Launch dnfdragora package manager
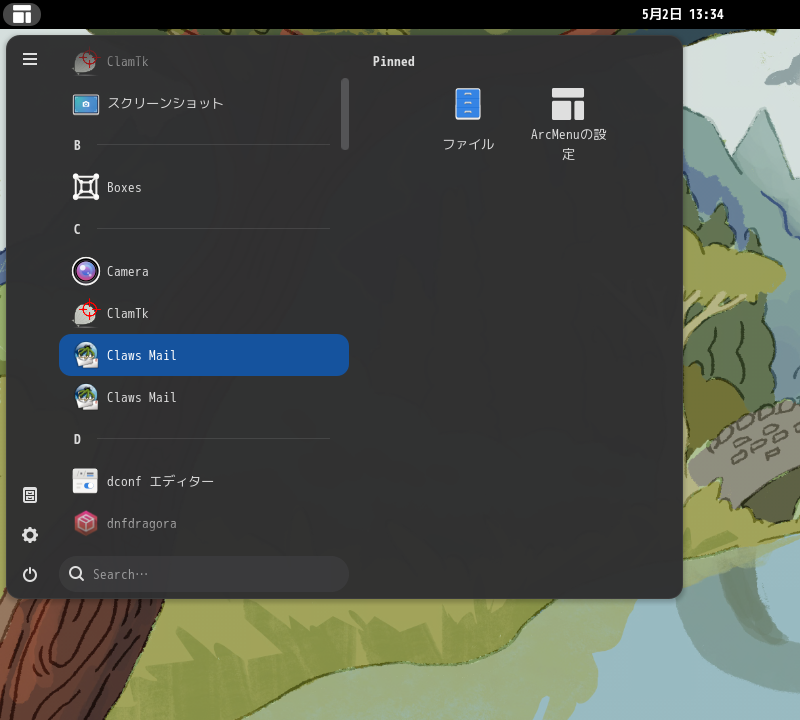 204,524
